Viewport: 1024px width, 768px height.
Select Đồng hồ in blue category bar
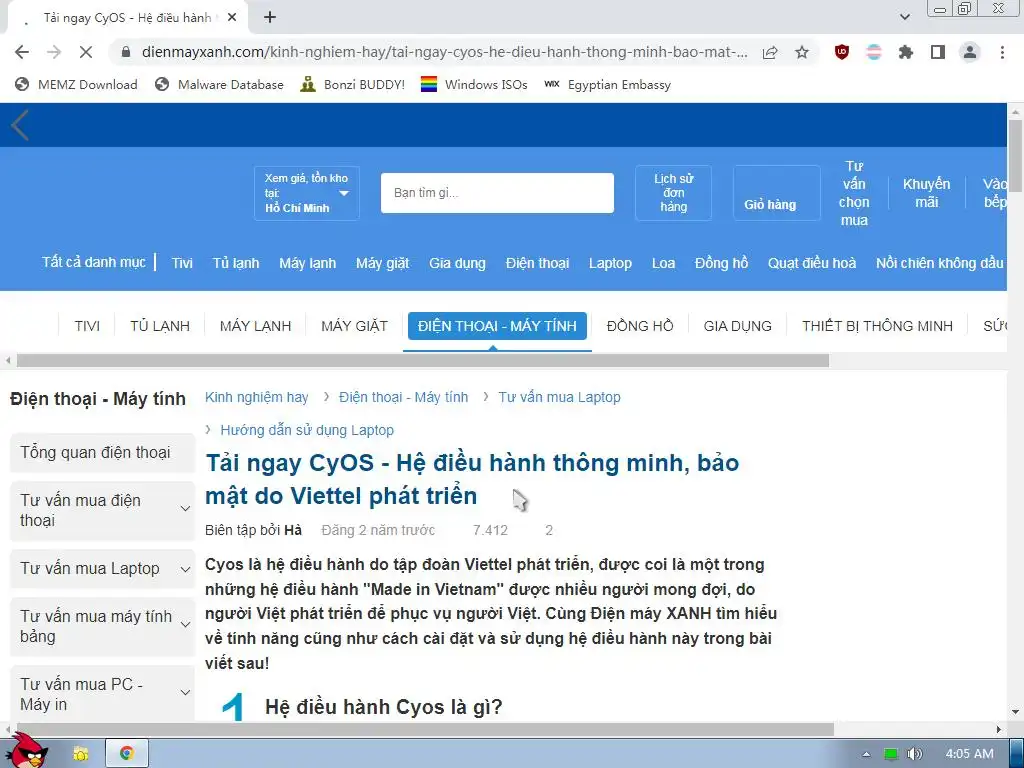pyautogui.click(x=721, y=263)
